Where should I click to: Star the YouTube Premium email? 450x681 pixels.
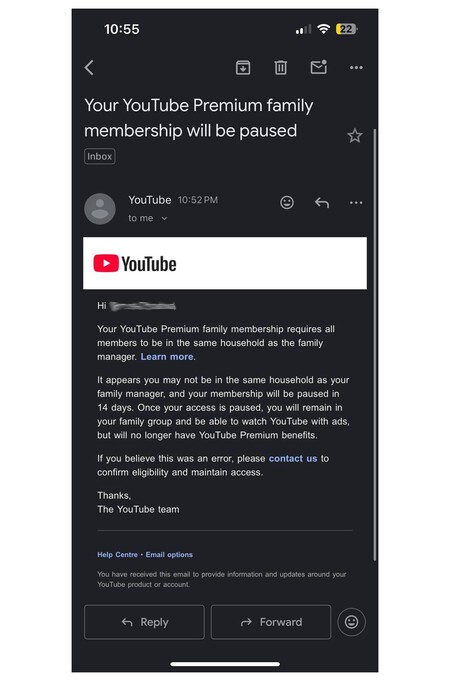pos(355,136)
